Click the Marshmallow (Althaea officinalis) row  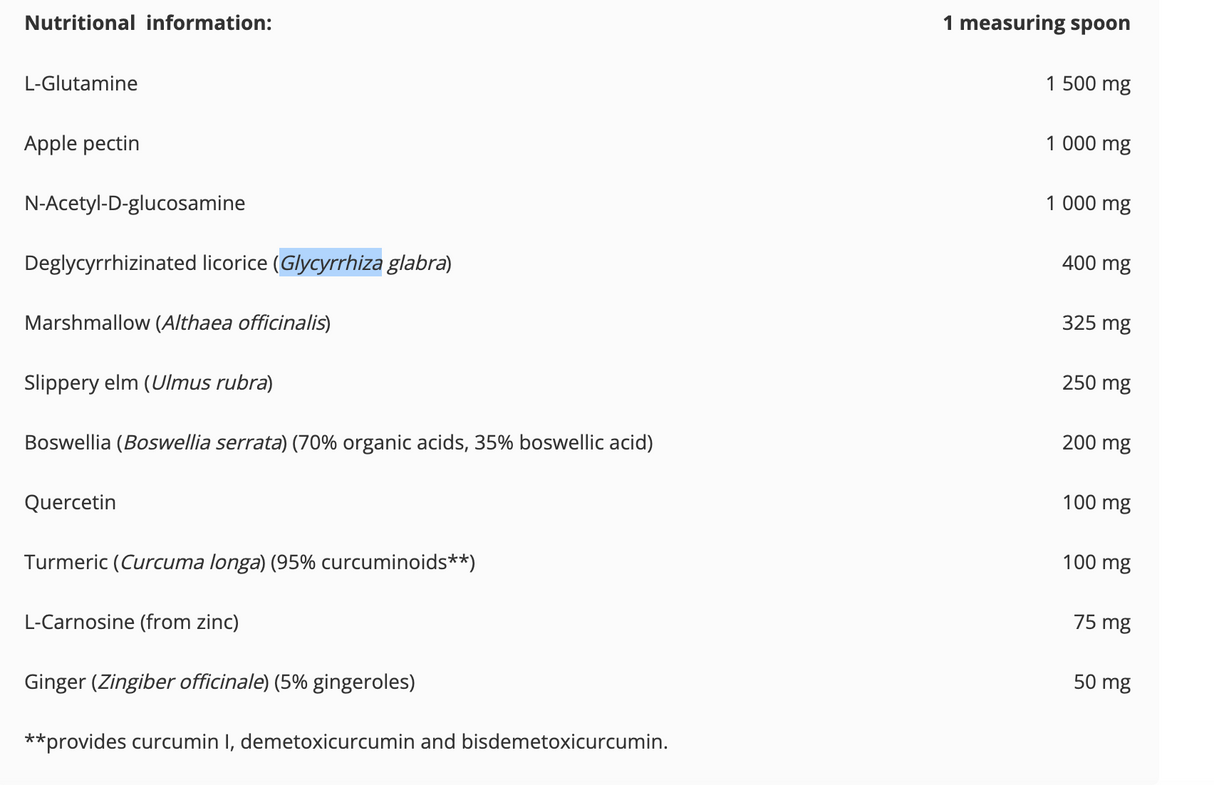click(578, 323)
